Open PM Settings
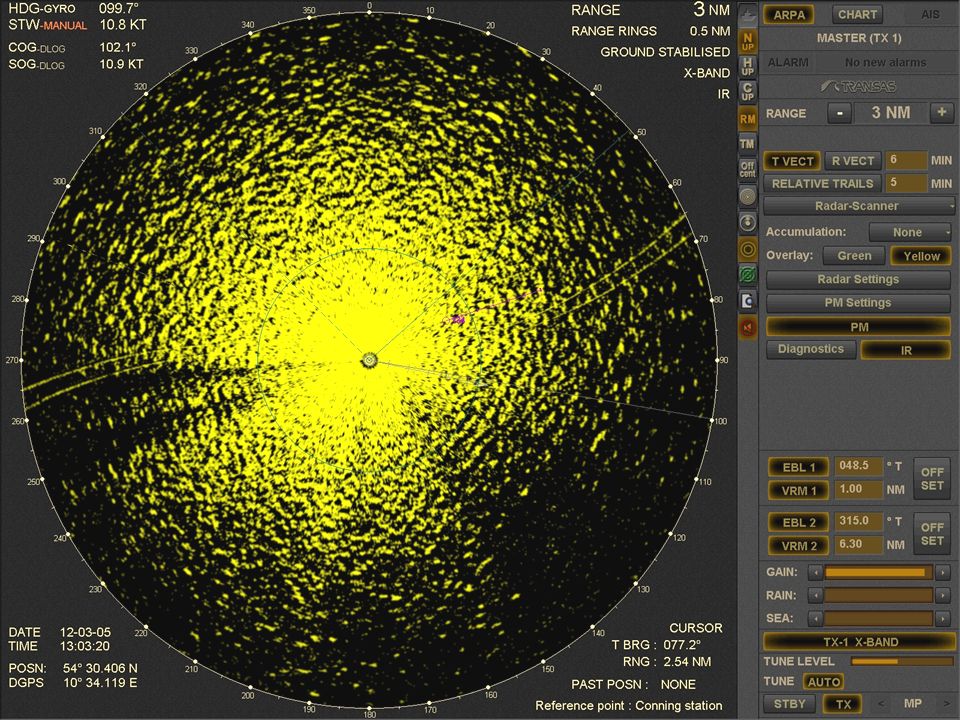This screenshot has width=960, height=720. coord(858,302)
